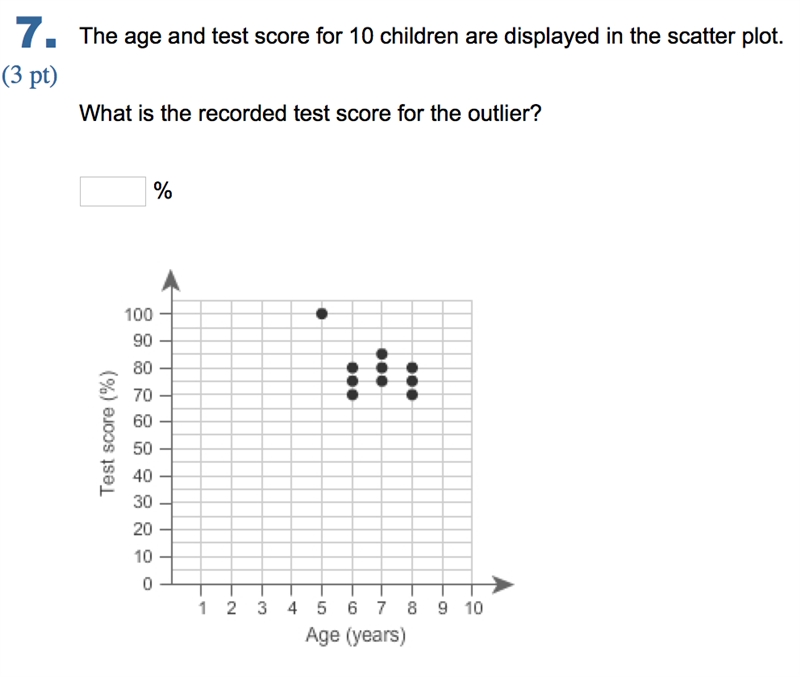This screenshot has width=800, height=677.
Task: Click the 100 tick label on y-axis
Action: [138, 314]
